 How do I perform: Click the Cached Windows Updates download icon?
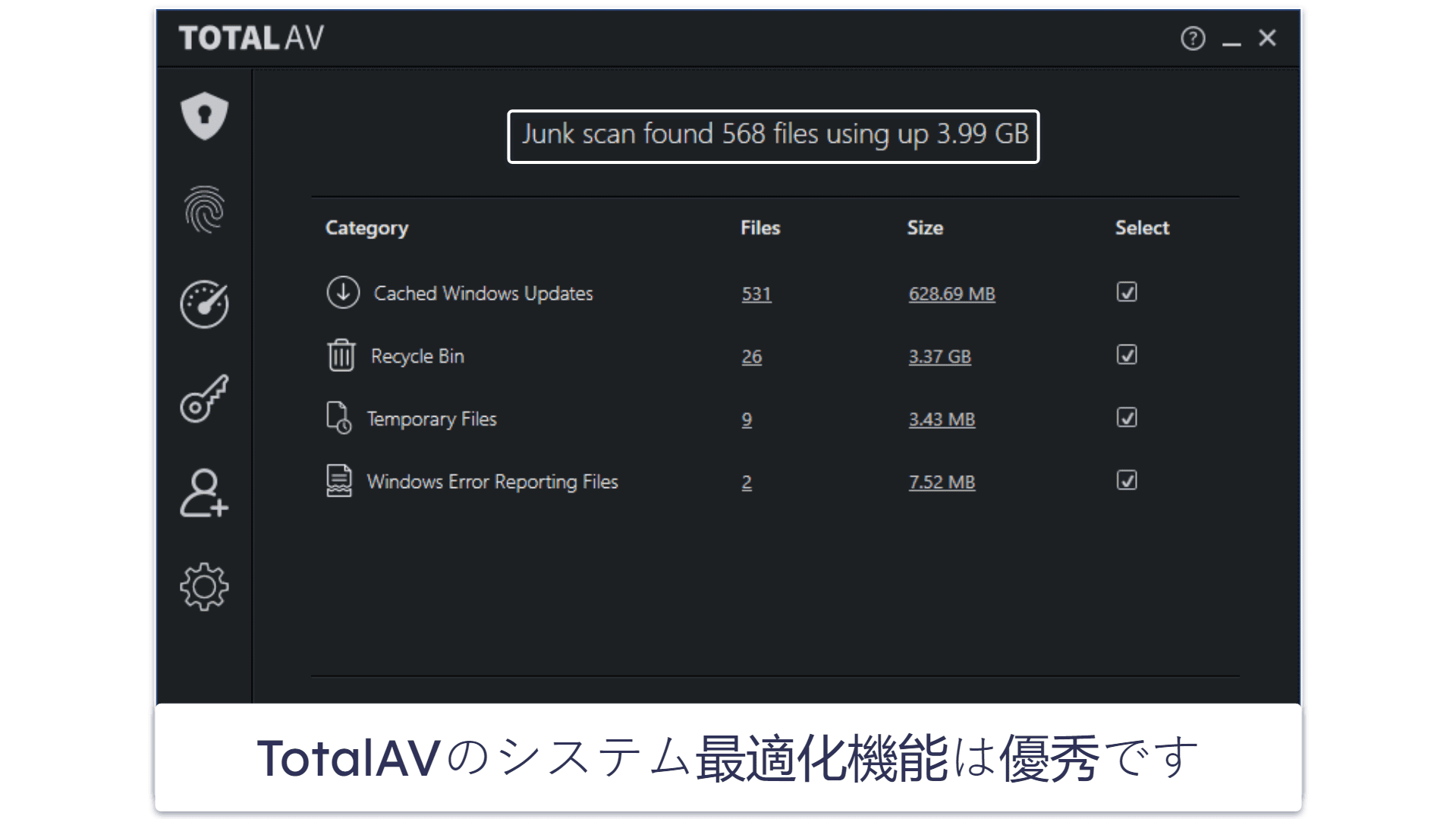[x=343, y=292]
